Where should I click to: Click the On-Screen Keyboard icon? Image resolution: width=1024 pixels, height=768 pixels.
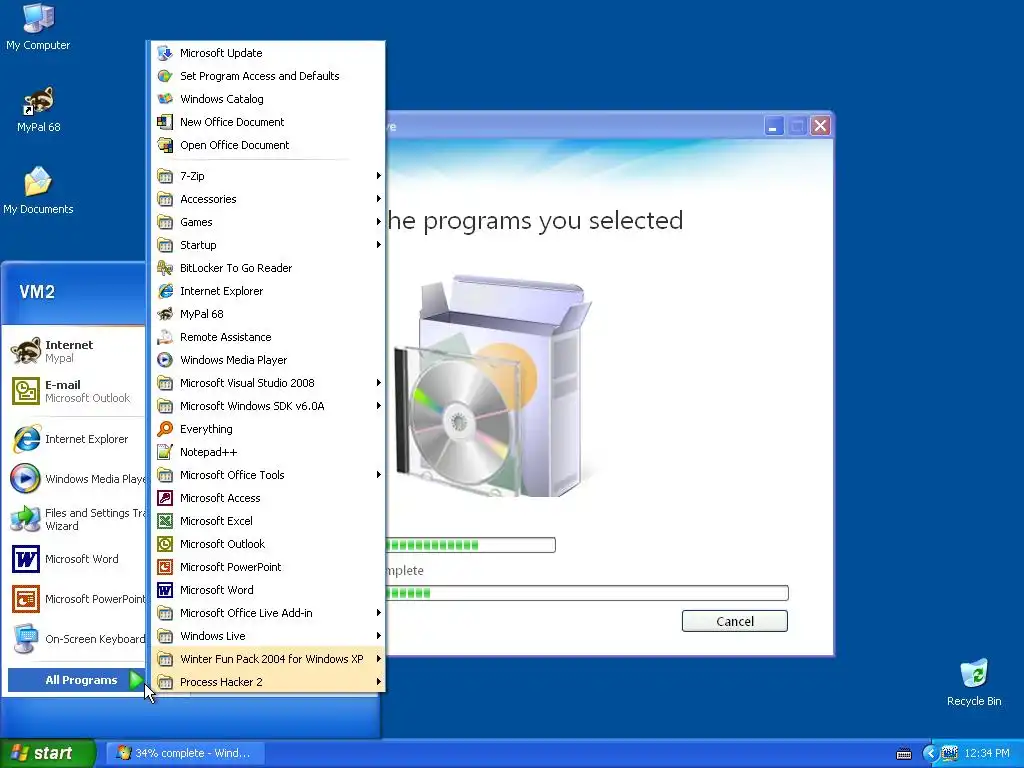[26, 639]
